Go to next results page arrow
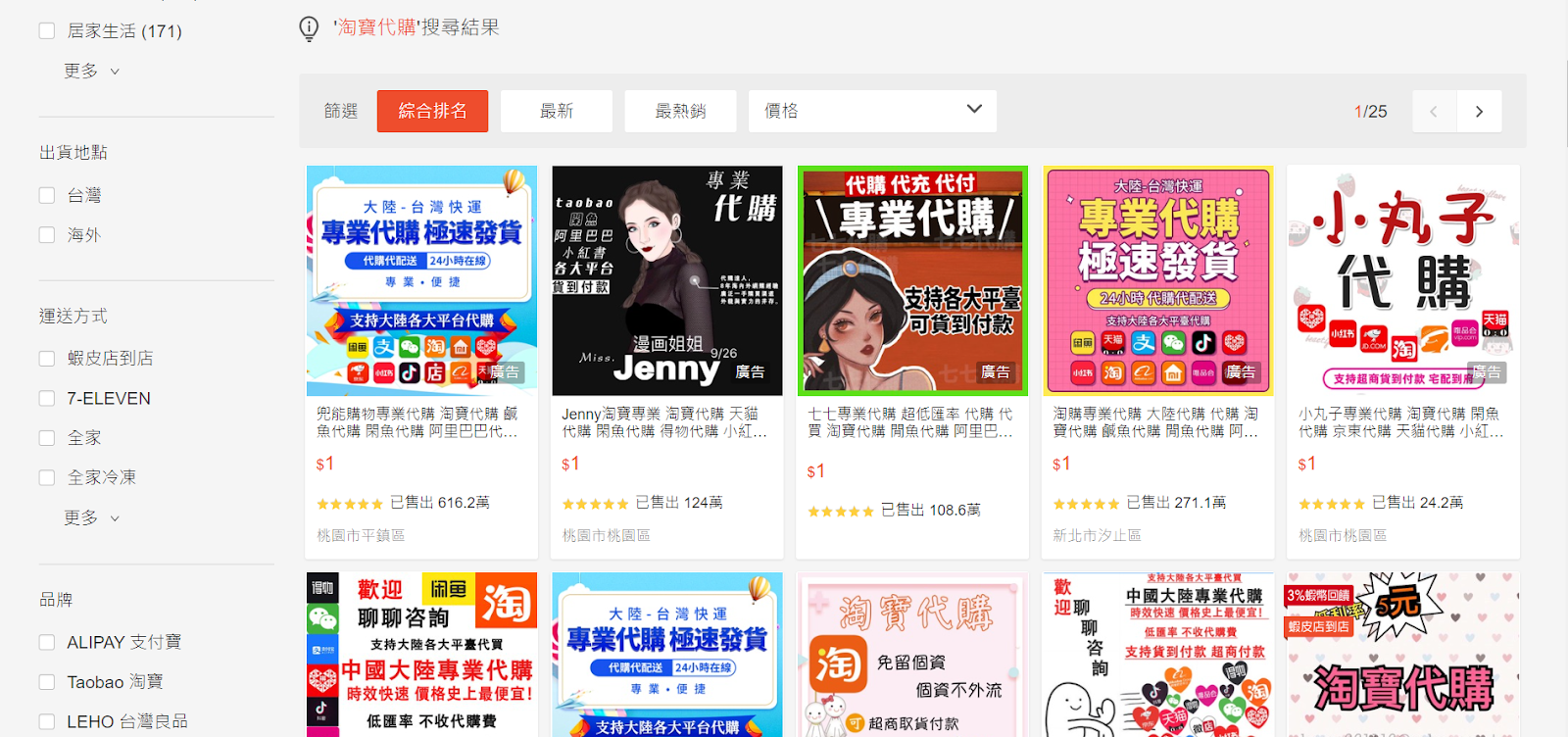The width and height of the screenshot is (1568, 737). [1479, 112]
